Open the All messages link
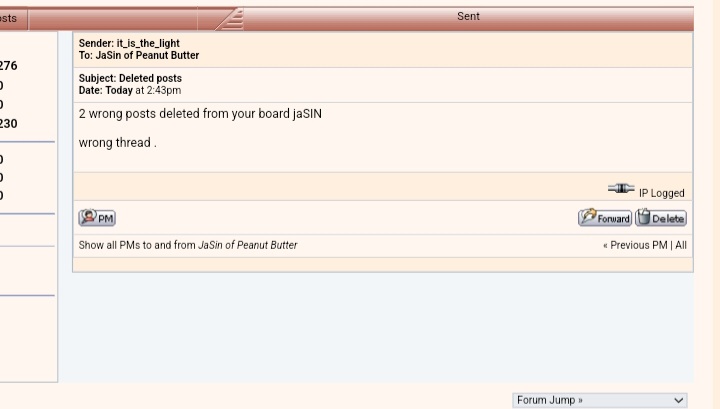Screen dimensions: 720x409 (680, 245)
